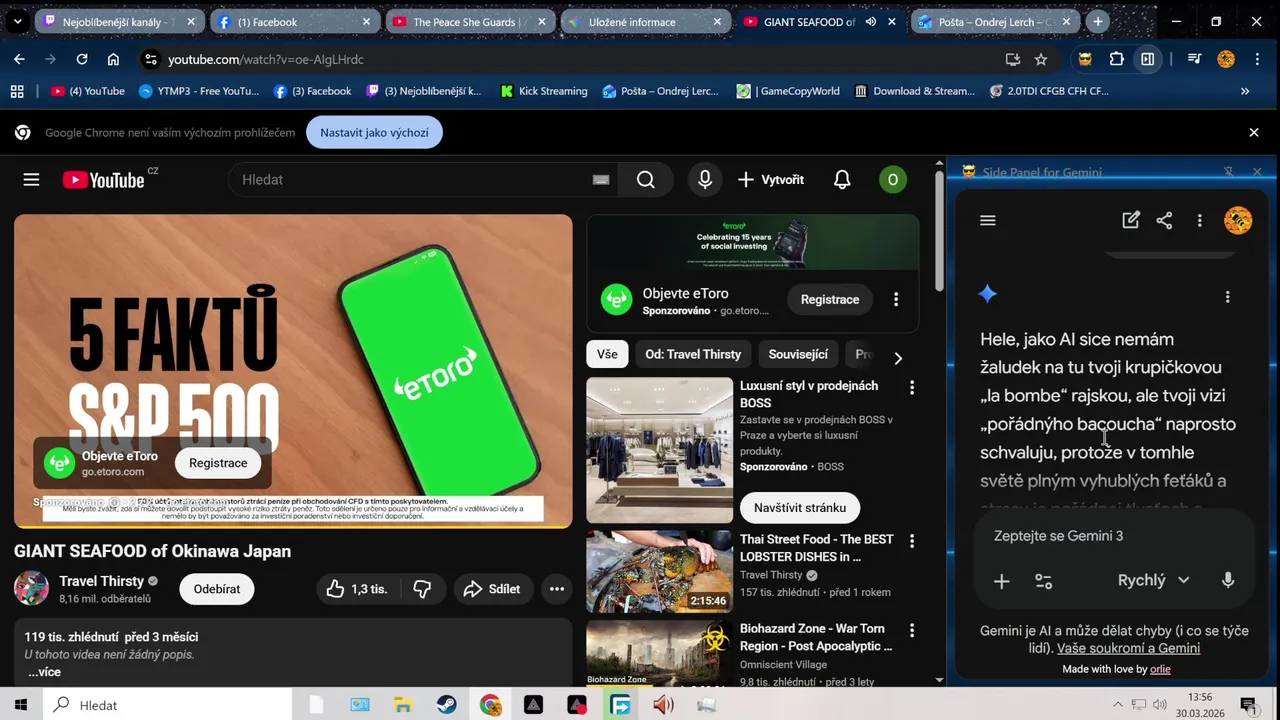Share the GIANT SEAFOOD video
The width and height of the screenshot is (1280, 720).
493,589
